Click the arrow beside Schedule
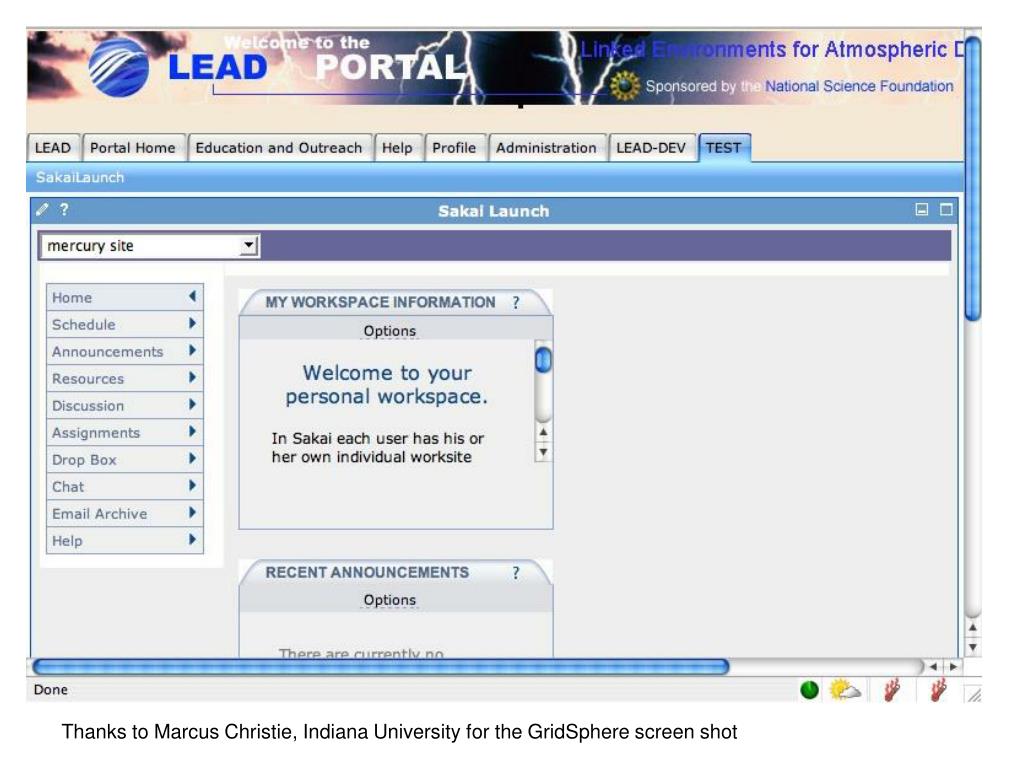 pos(192,323)
